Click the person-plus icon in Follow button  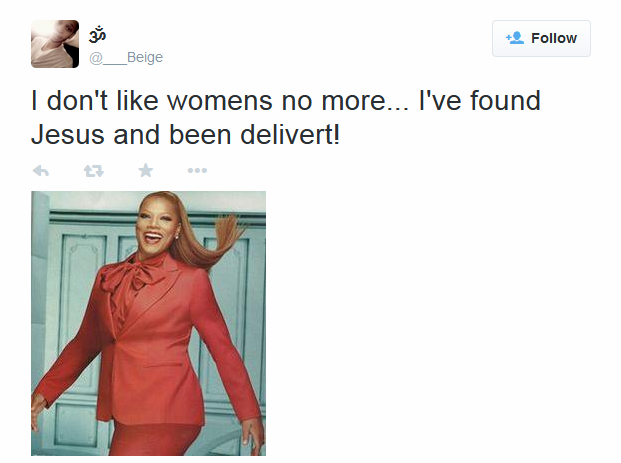515,38
